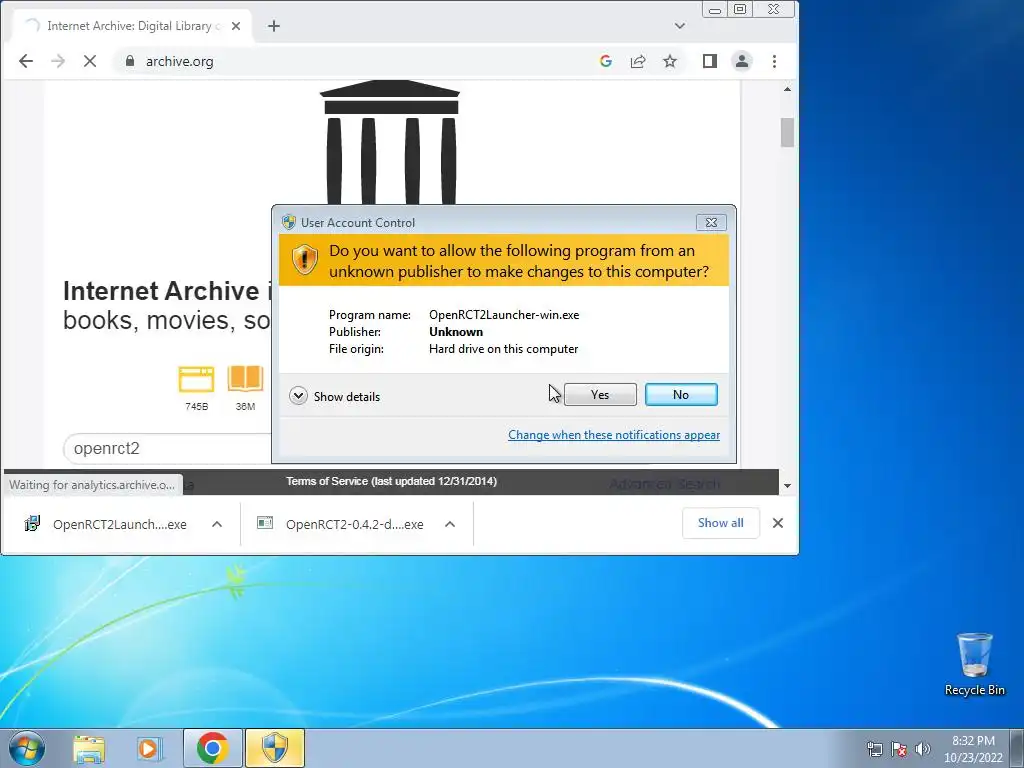This screenshot has height=768, width=1024.
Task: Close the downloads bar
Action: 778,523
